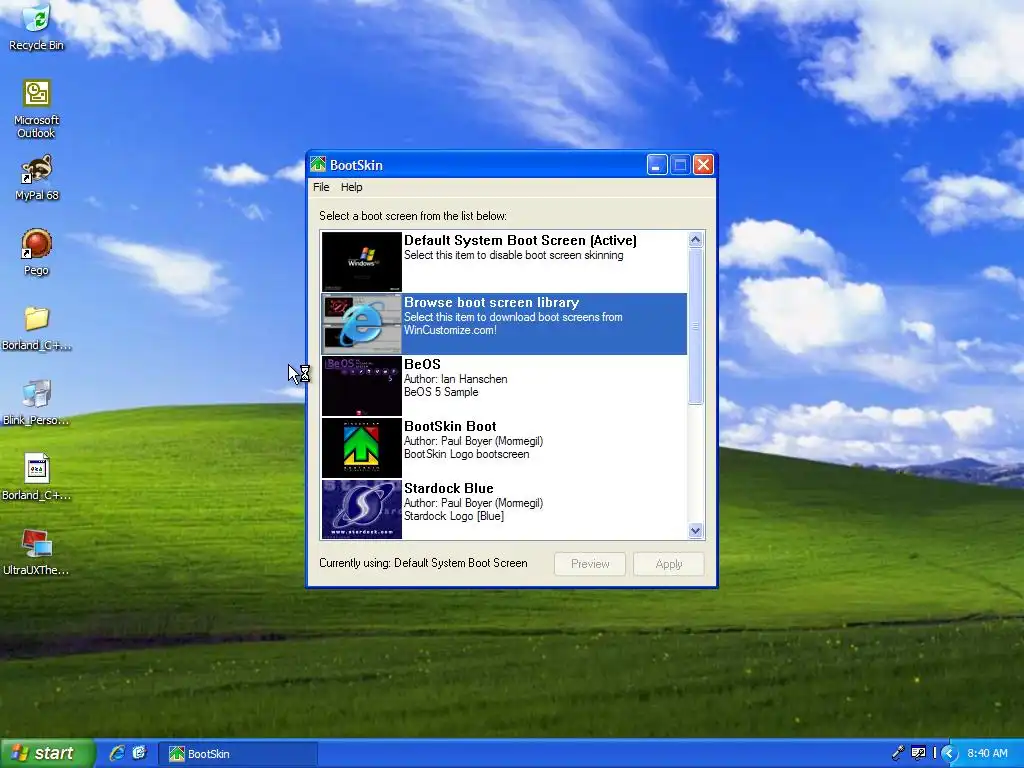Click the Apply button
The height and width of the screenshot is (768, 1024).
tap(669, 564)
